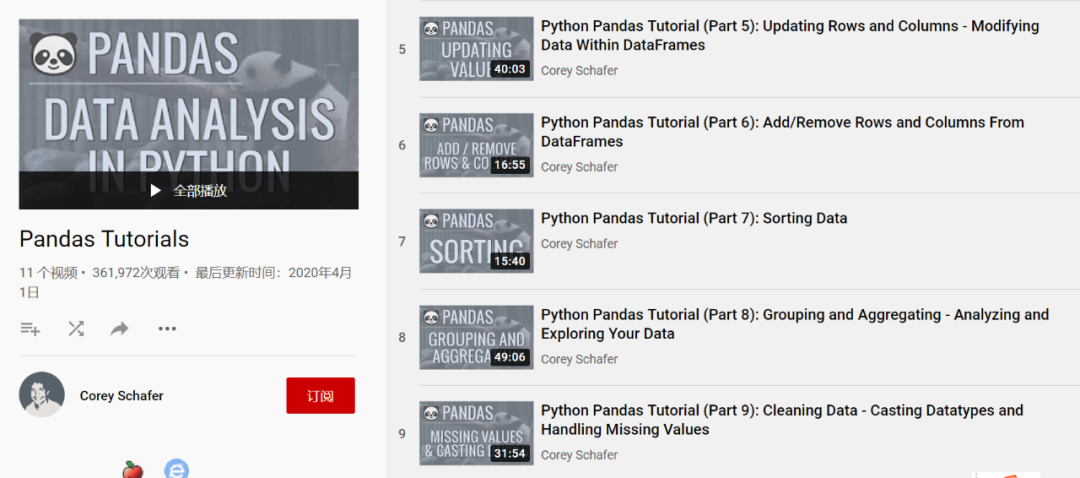Click the index number 8 beside Part 8

402,337
